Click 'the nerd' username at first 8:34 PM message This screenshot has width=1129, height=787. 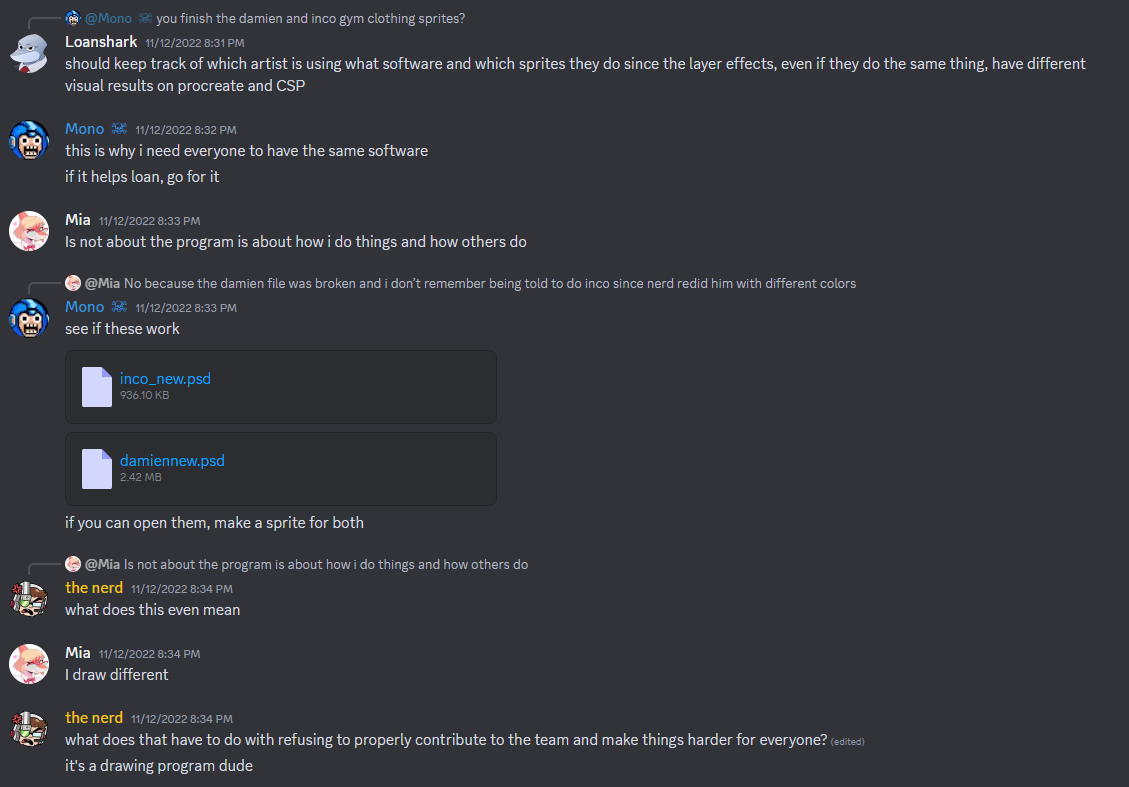94,588
